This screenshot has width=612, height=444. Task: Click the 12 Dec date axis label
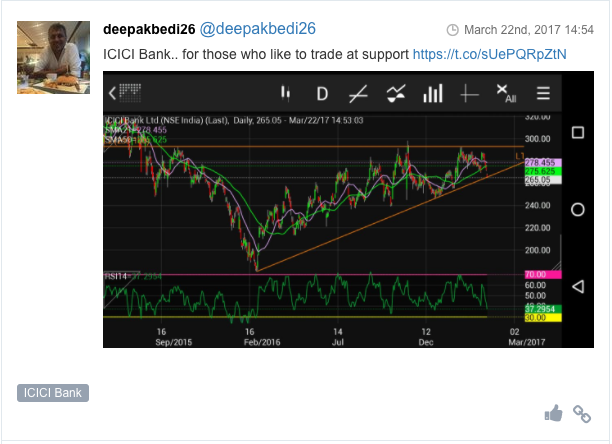point(426,337)
